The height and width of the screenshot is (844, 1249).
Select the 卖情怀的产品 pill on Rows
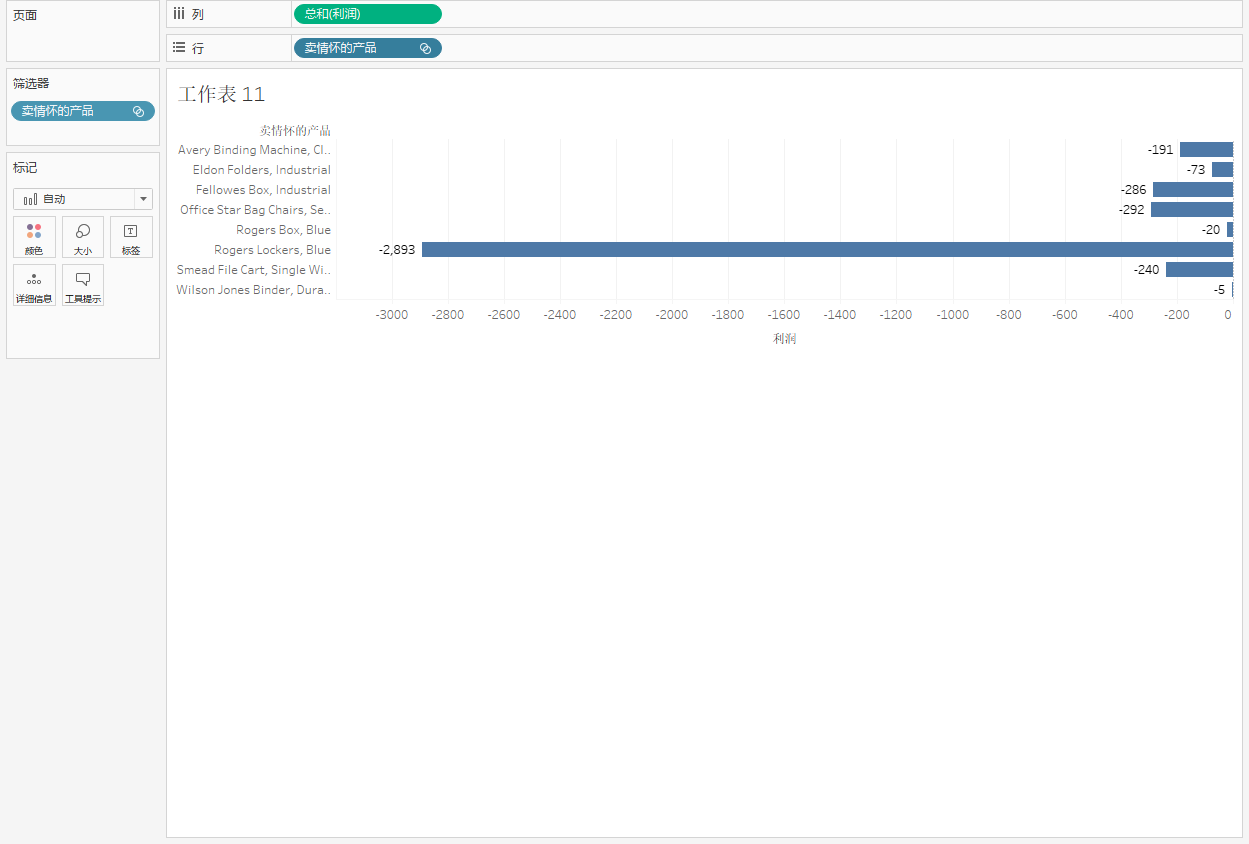367,48
